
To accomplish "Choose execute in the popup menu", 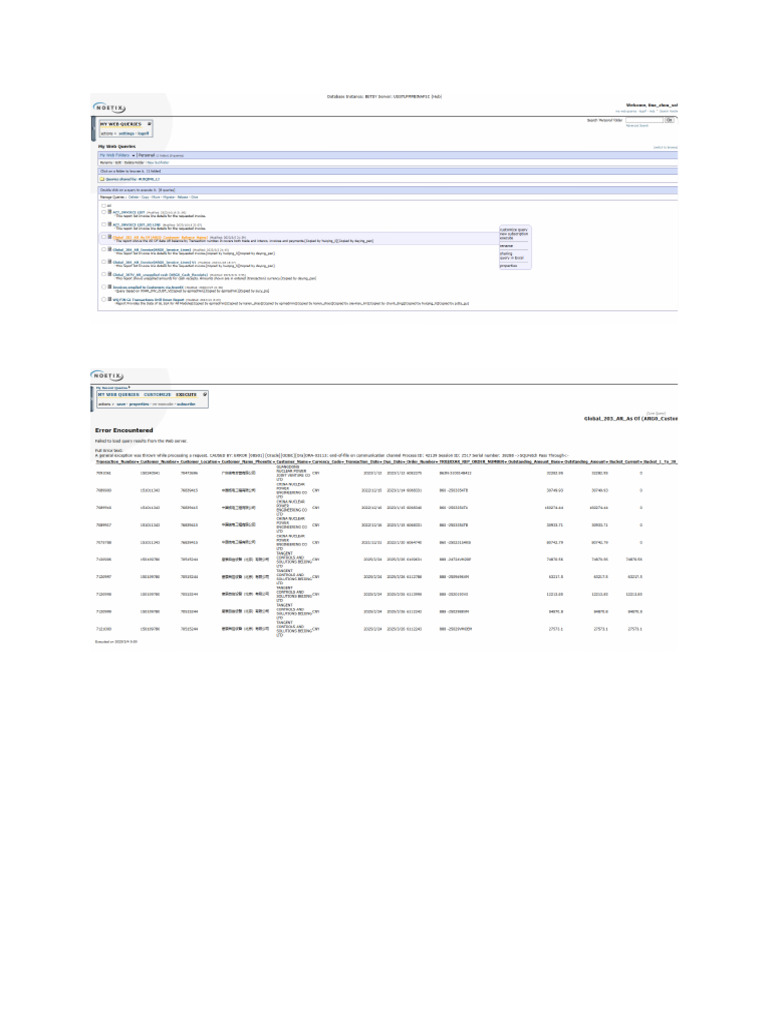I will [506, 238].
